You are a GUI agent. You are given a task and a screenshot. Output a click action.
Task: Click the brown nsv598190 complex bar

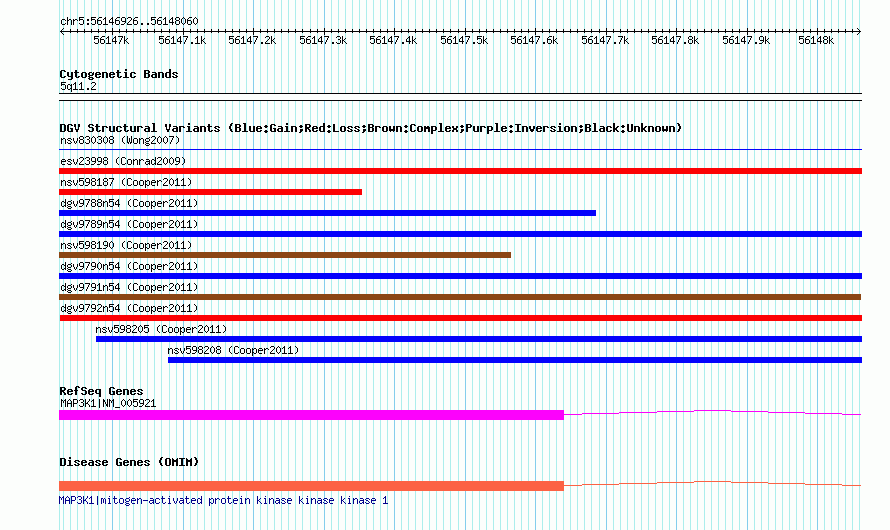[x=285, y=255]
